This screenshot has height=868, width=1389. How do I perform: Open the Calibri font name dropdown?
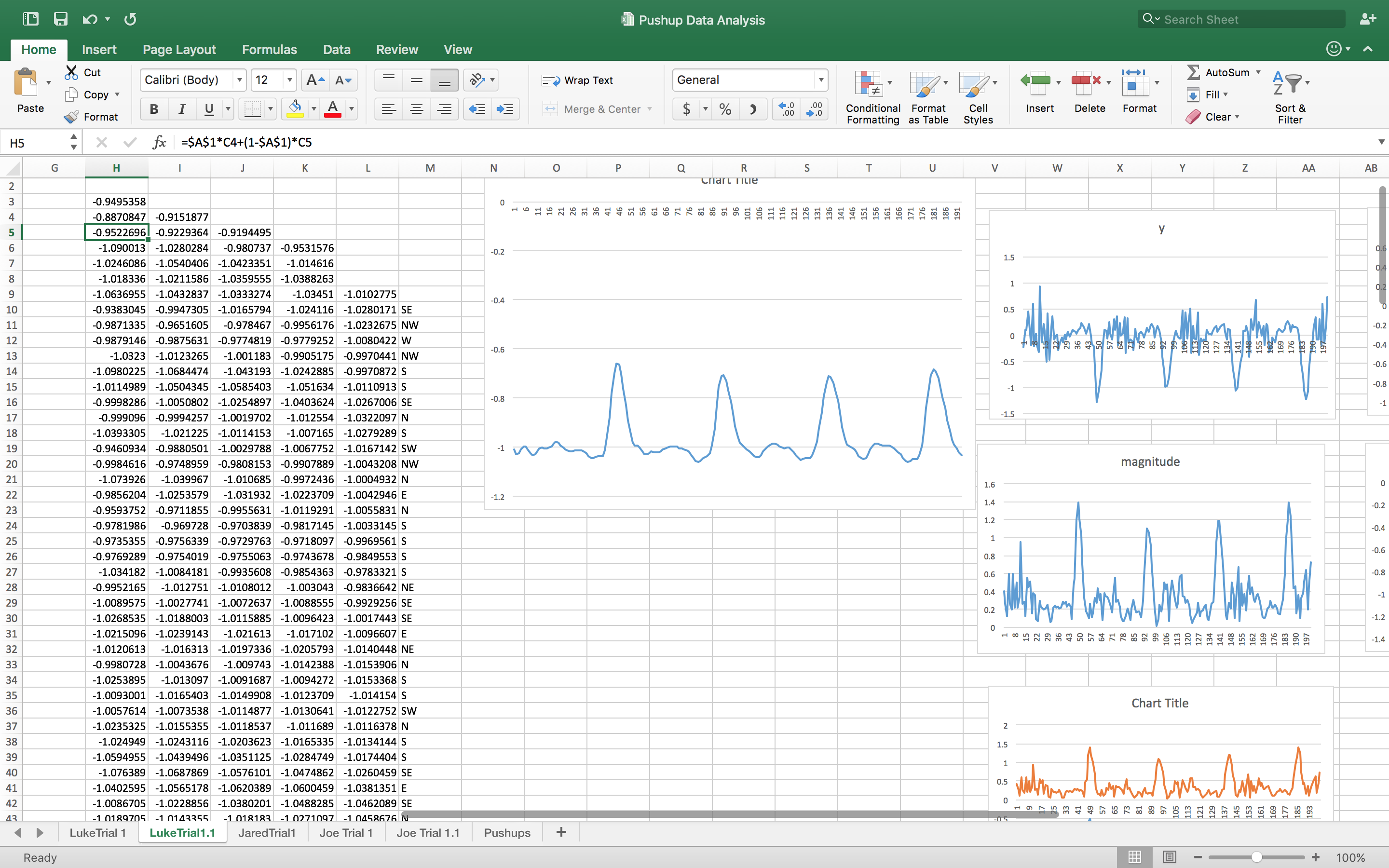pyautogui.click(x=239, y=80)
